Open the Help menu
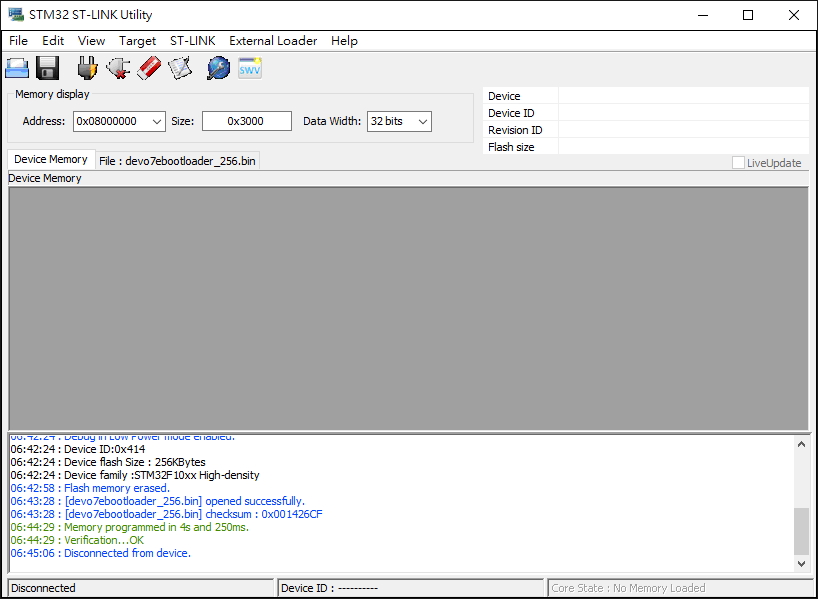The width and height of the screenshot is (818, 599). pyautogui.click(x=344, y=41)
